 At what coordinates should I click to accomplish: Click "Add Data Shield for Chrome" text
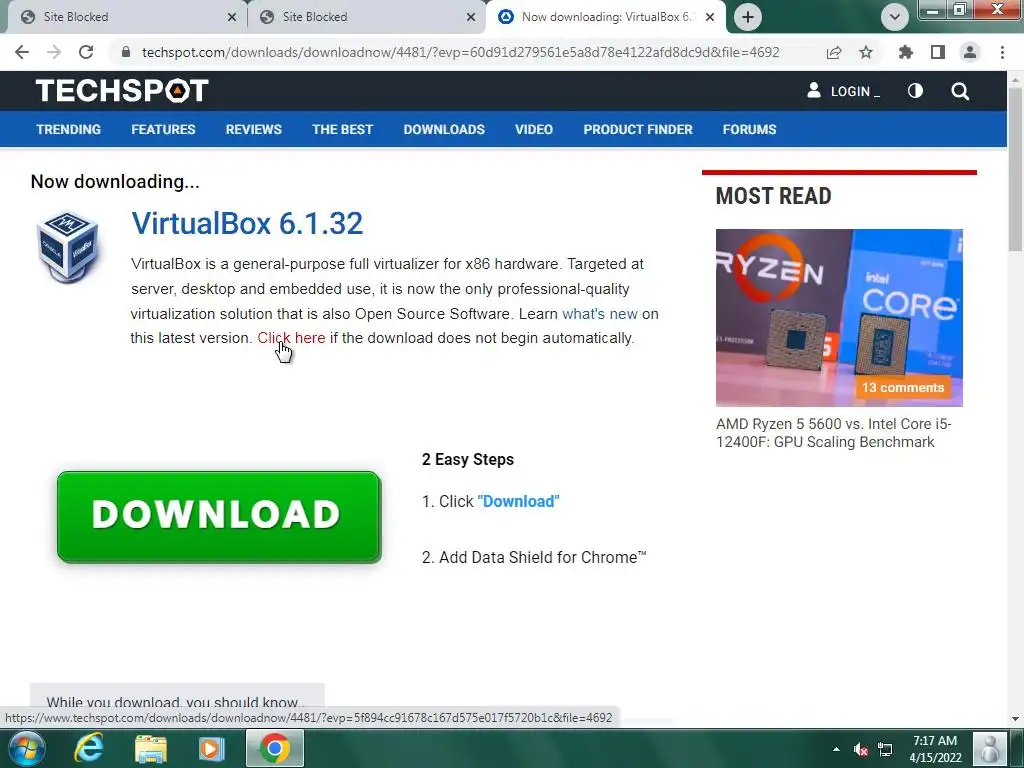(542, 557)
